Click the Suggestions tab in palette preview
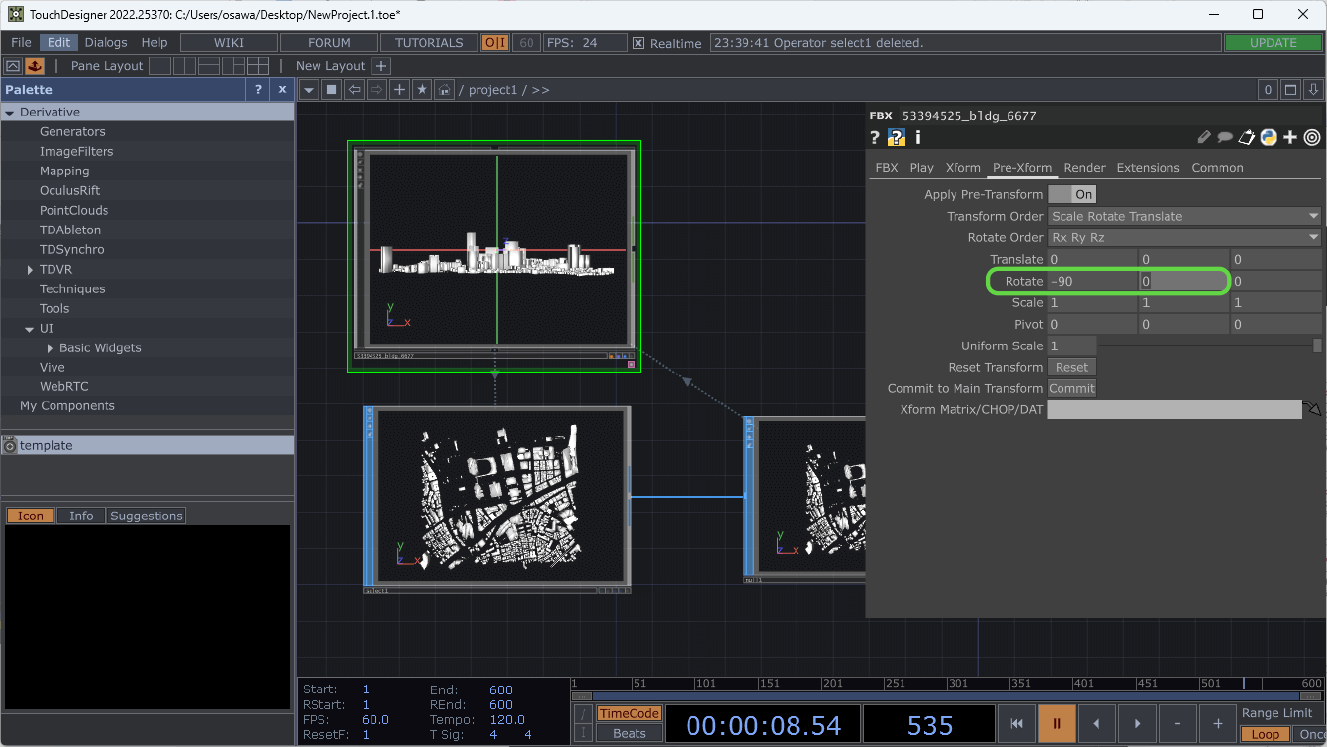Image resolution: width=1327 pixels, height=747 pixels. click(146, 516)
